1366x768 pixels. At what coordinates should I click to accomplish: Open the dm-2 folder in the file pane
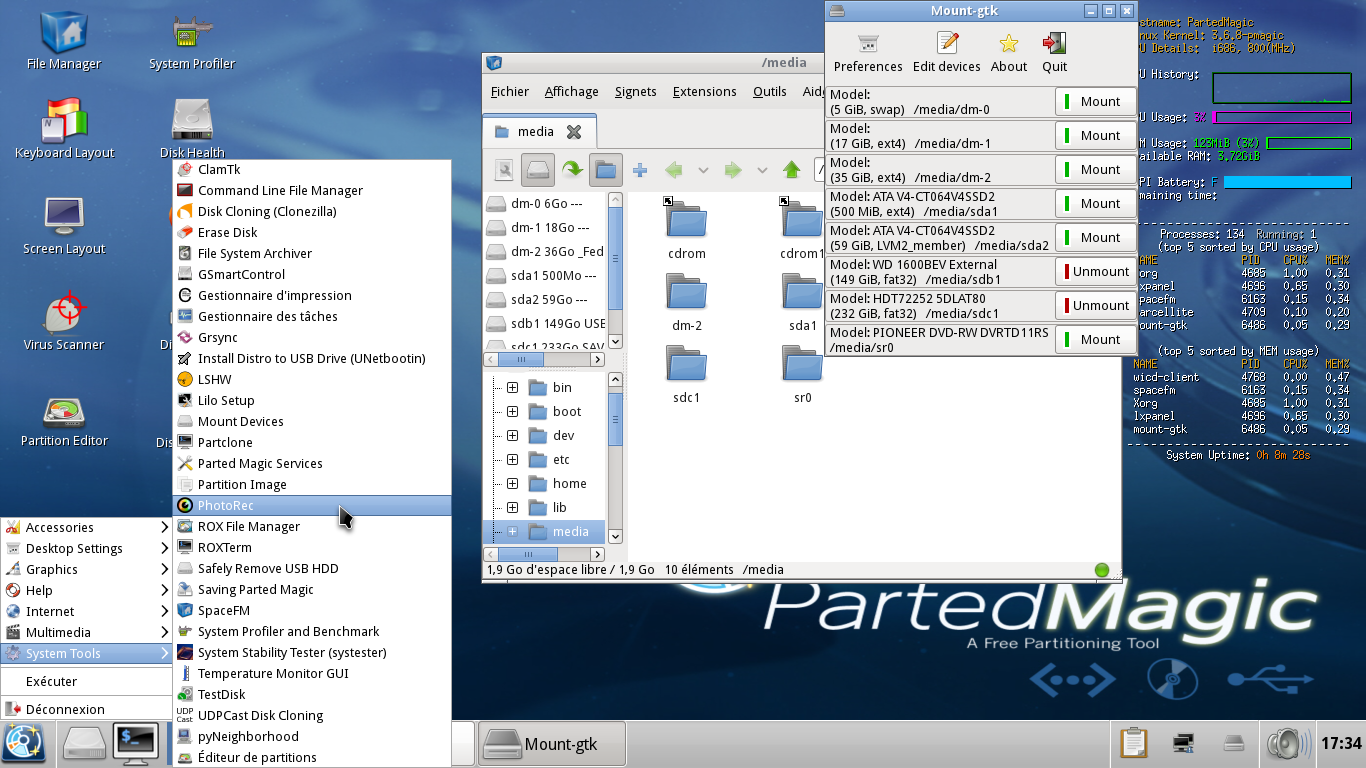click(687, 291)
